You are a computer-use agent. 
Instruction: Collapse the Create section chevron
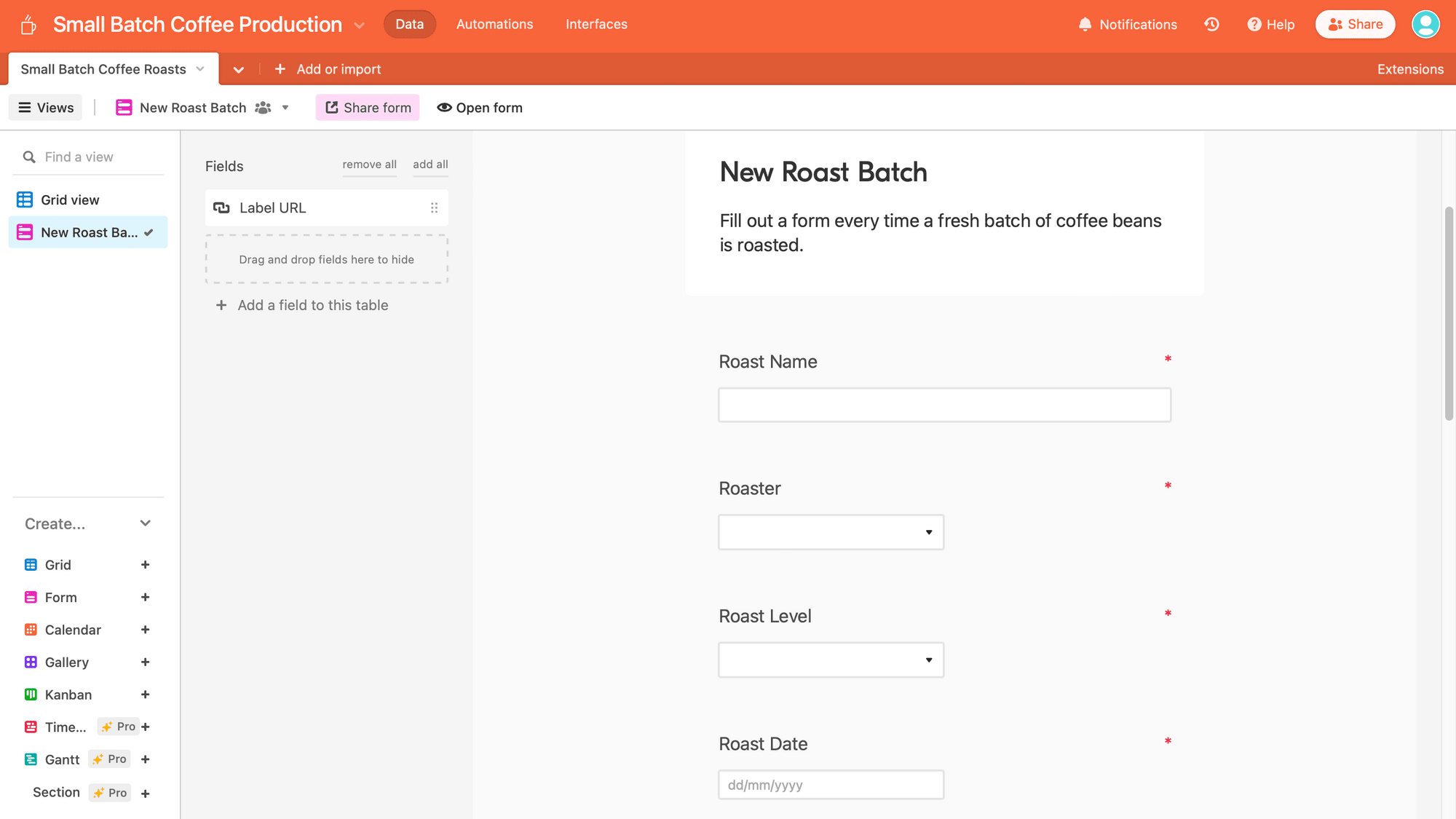pyautogui.click(x=145, y=523)
